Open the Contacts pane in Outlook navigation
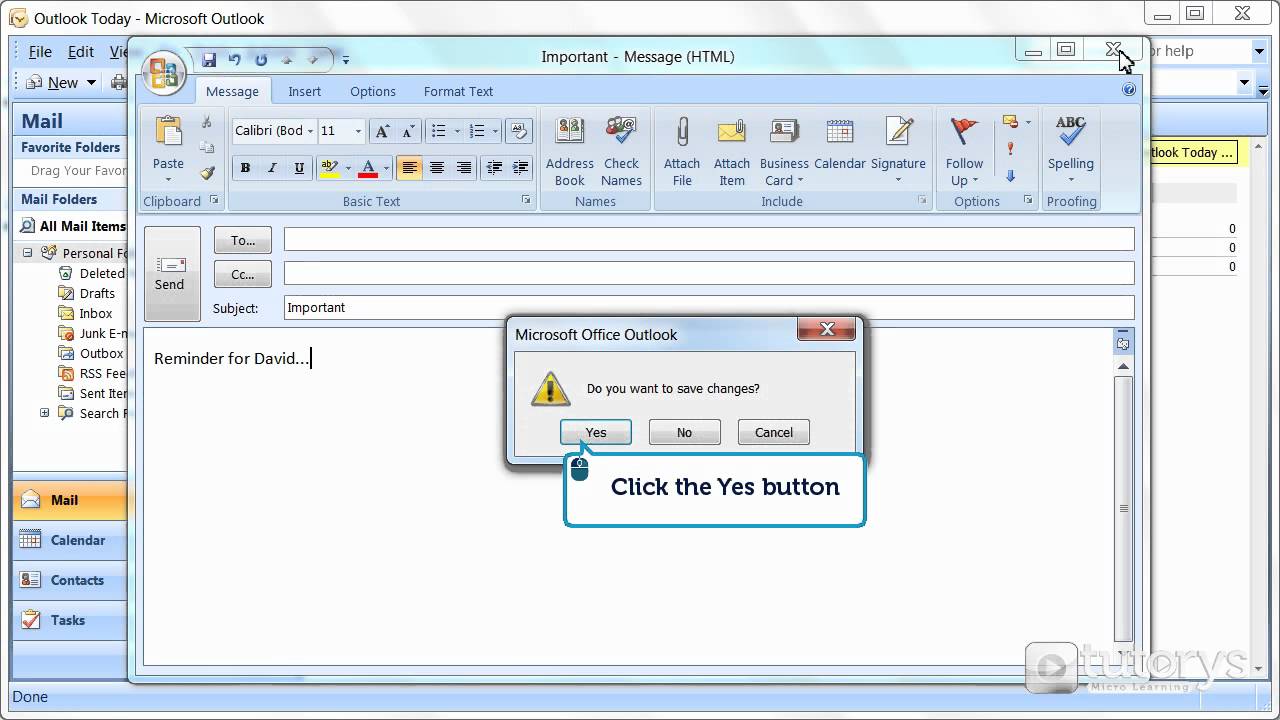 tap(70, 580)
